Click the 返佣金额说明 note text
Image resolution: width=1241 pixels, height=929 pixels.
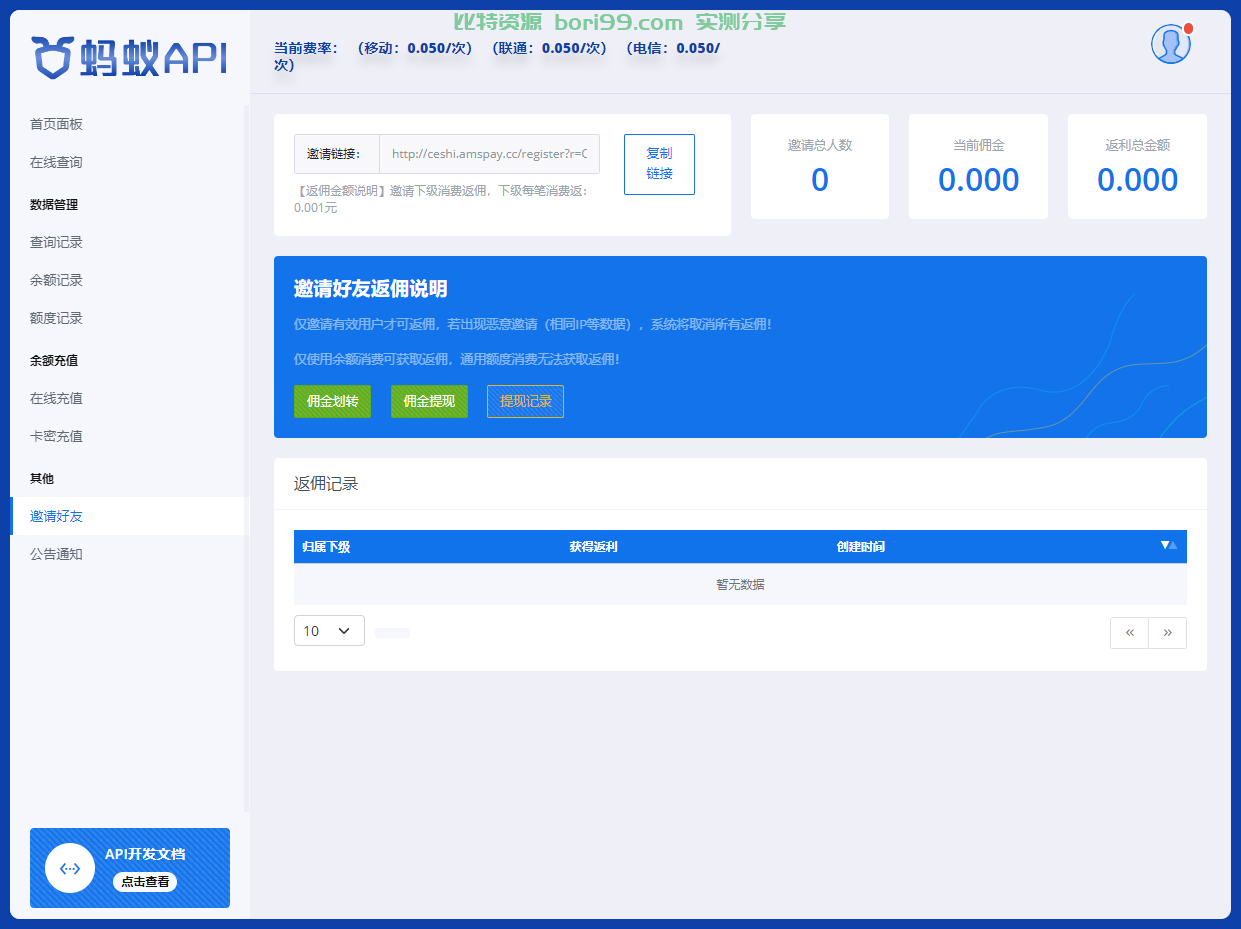(x=442, y=199)
